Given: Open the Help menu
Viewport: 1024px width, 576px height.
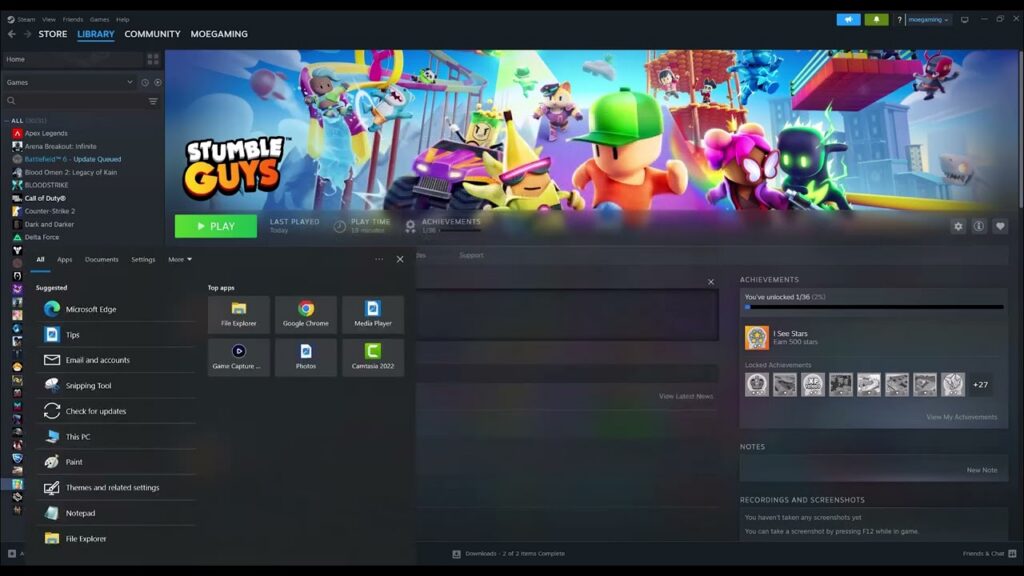Looking at the screenshot, I should point(122,20).
